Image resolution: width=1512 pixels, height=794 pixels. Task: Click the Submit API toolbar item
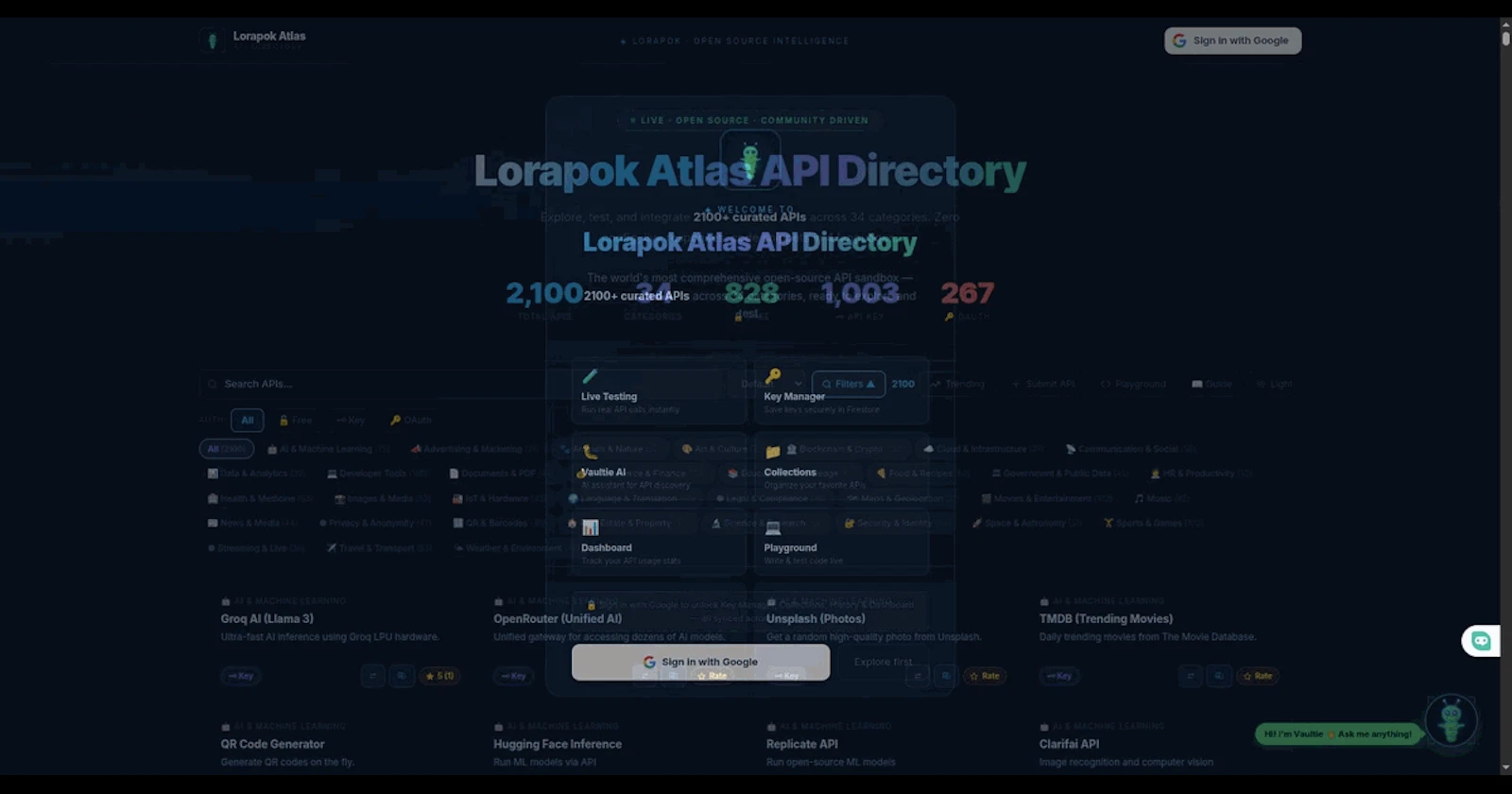1043,384
